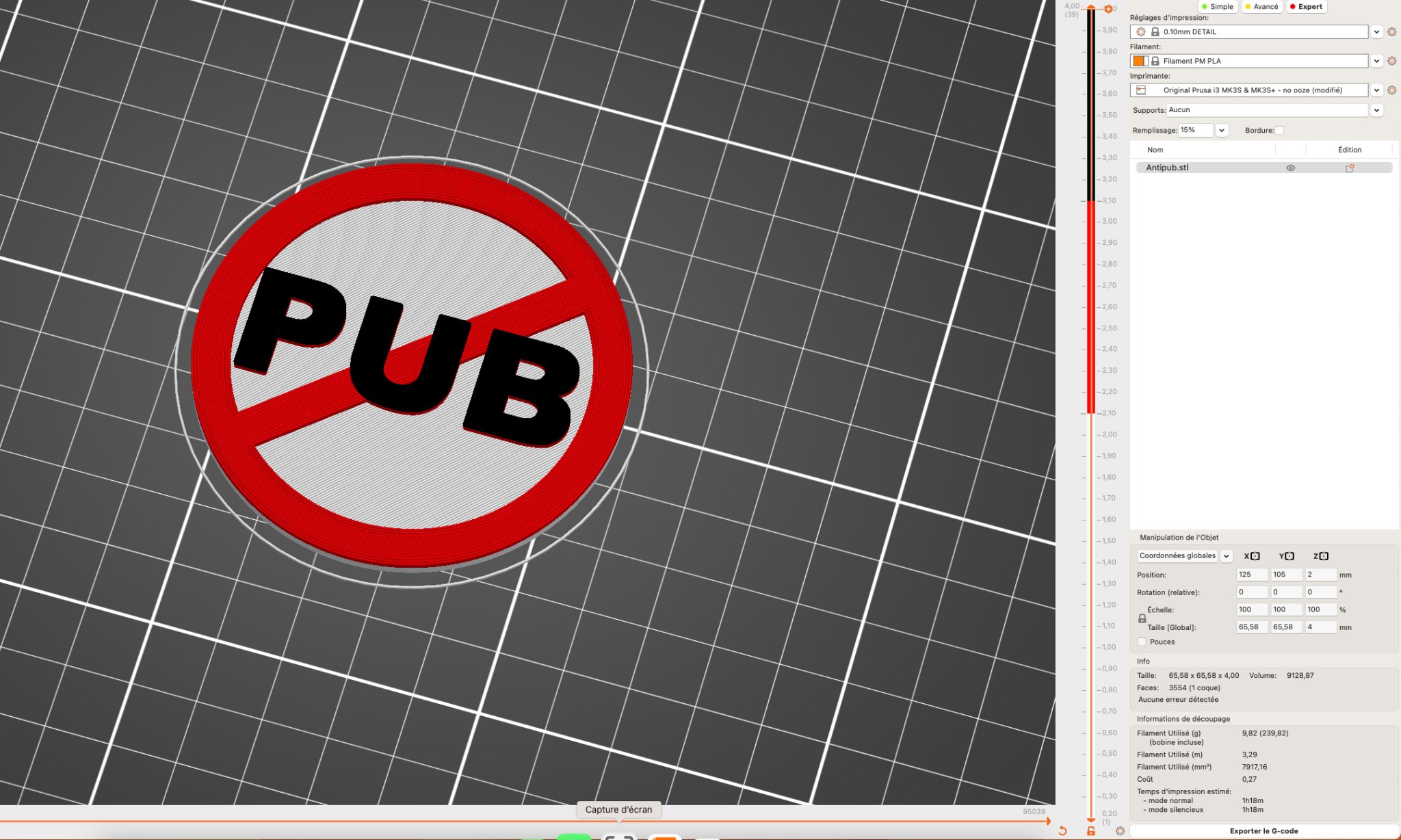Screen dimensions: 1401x840
Task: Expand the Supports dropdown
Action: pyautogui.click(x=1376, y=110)
